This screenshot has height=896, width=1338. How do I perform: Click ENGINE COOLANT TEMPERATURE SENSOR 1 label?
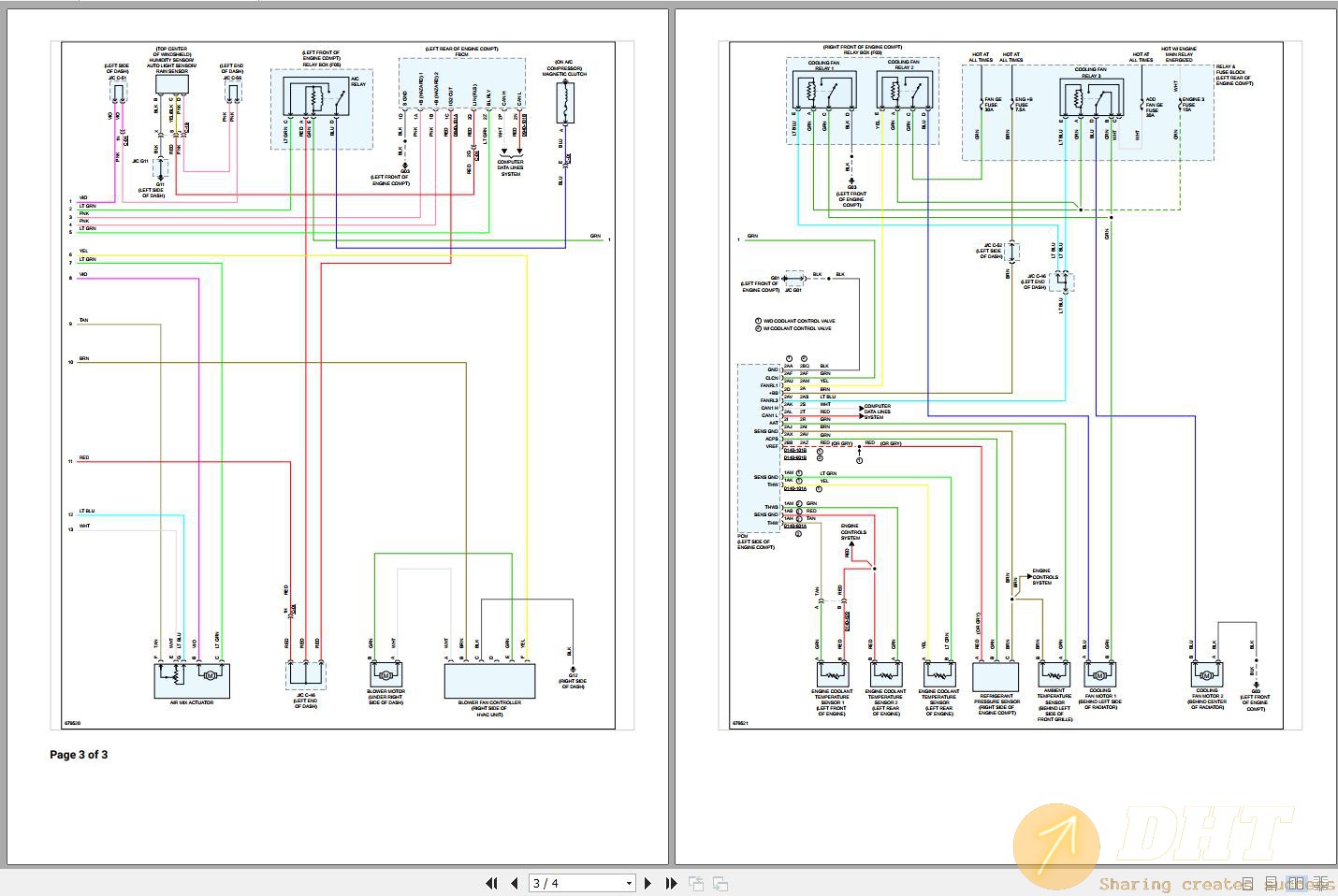(x=832, y=702)
